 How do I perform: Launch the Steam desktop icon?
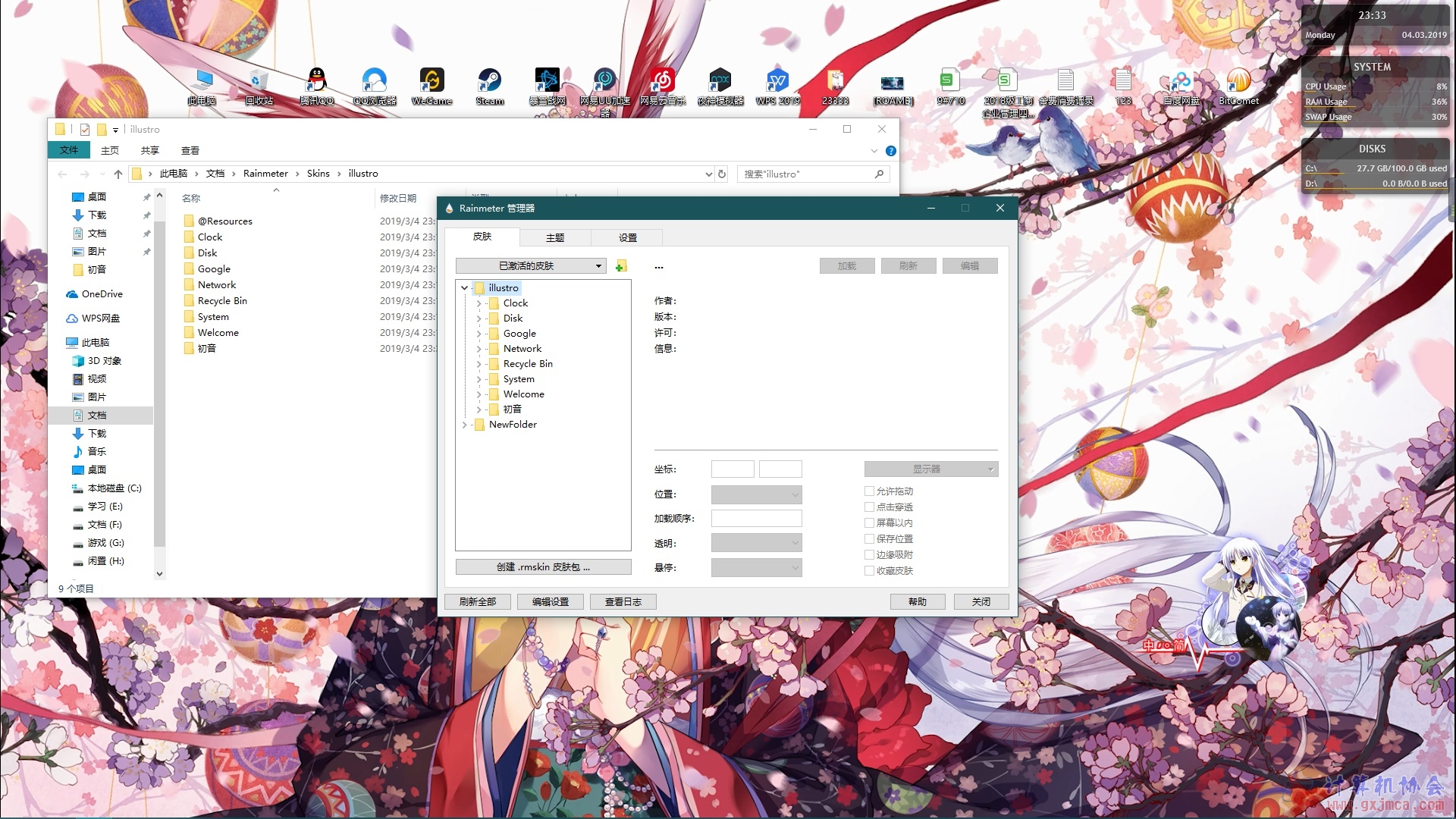tap(490, 86)
